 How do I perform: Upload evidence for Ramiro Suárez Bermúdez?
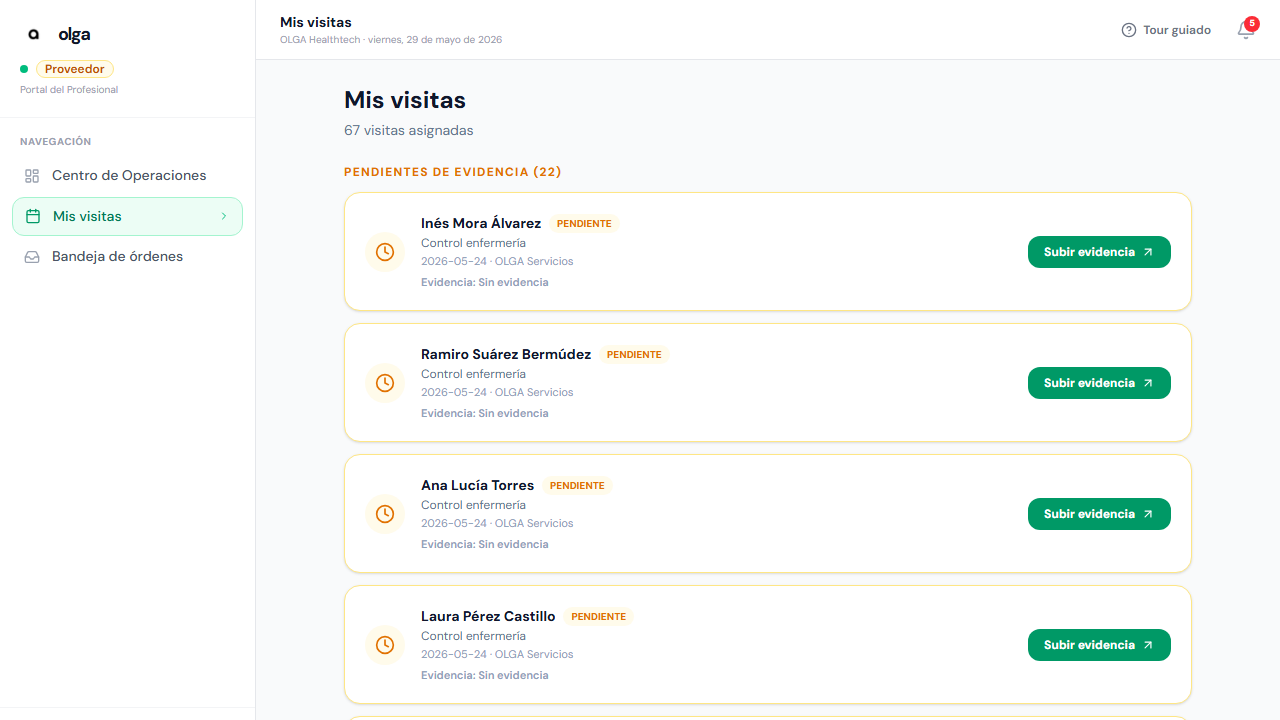click(1099, 383)
